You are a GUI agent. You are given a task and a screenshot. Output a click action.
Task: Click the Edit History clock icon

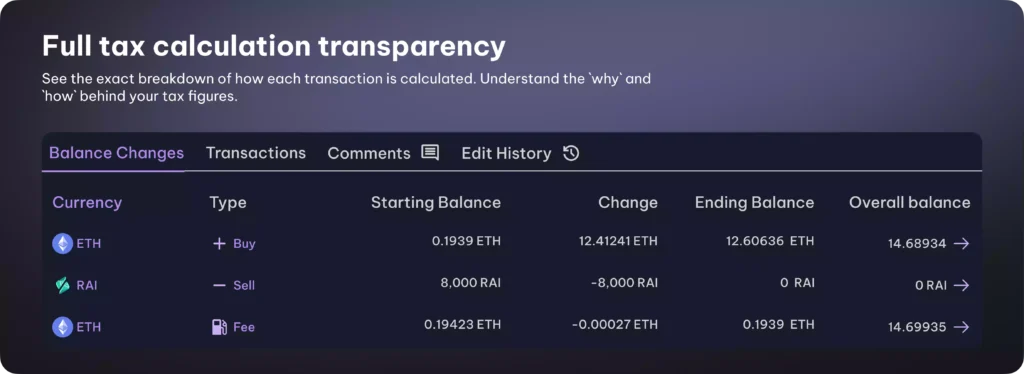(571, 153)
